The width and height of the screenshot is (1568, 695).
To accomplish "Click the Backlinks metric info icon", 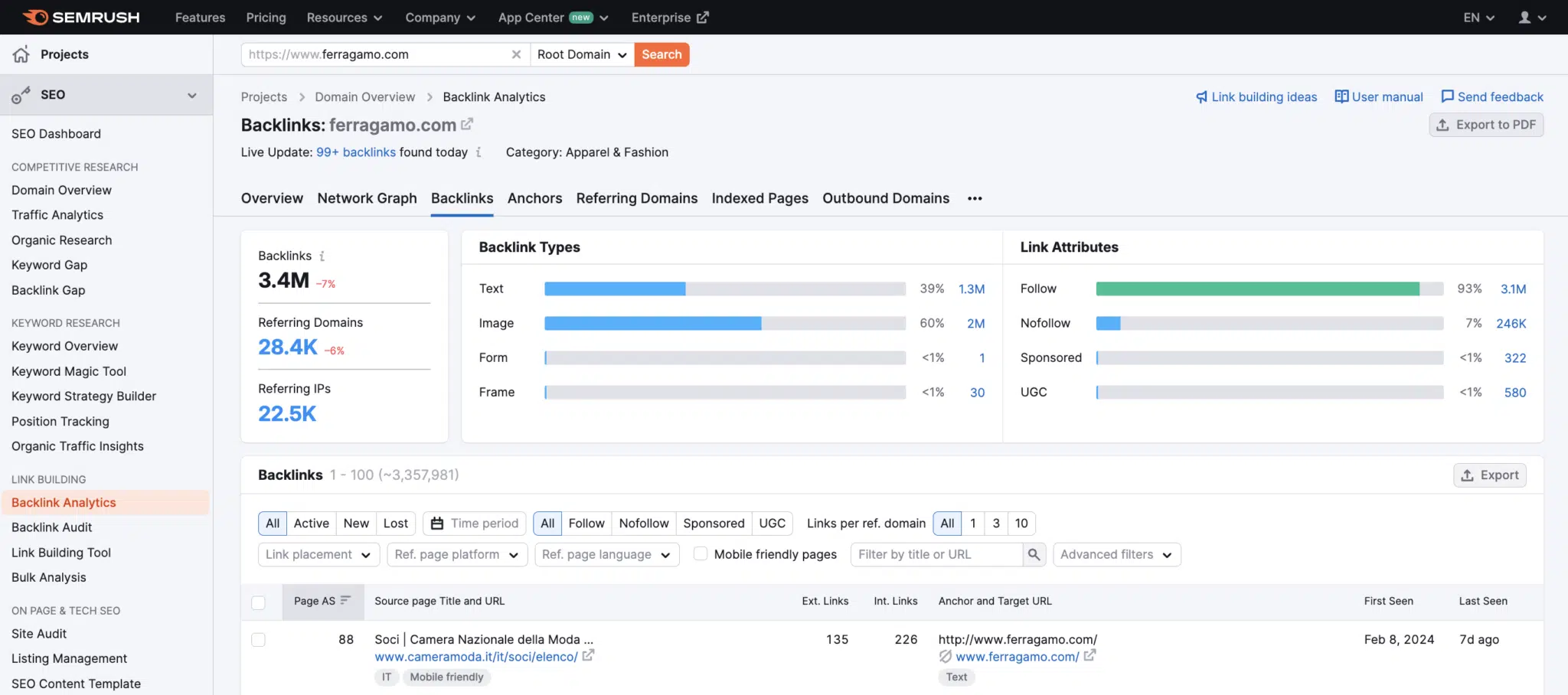I will click(322, 256).
